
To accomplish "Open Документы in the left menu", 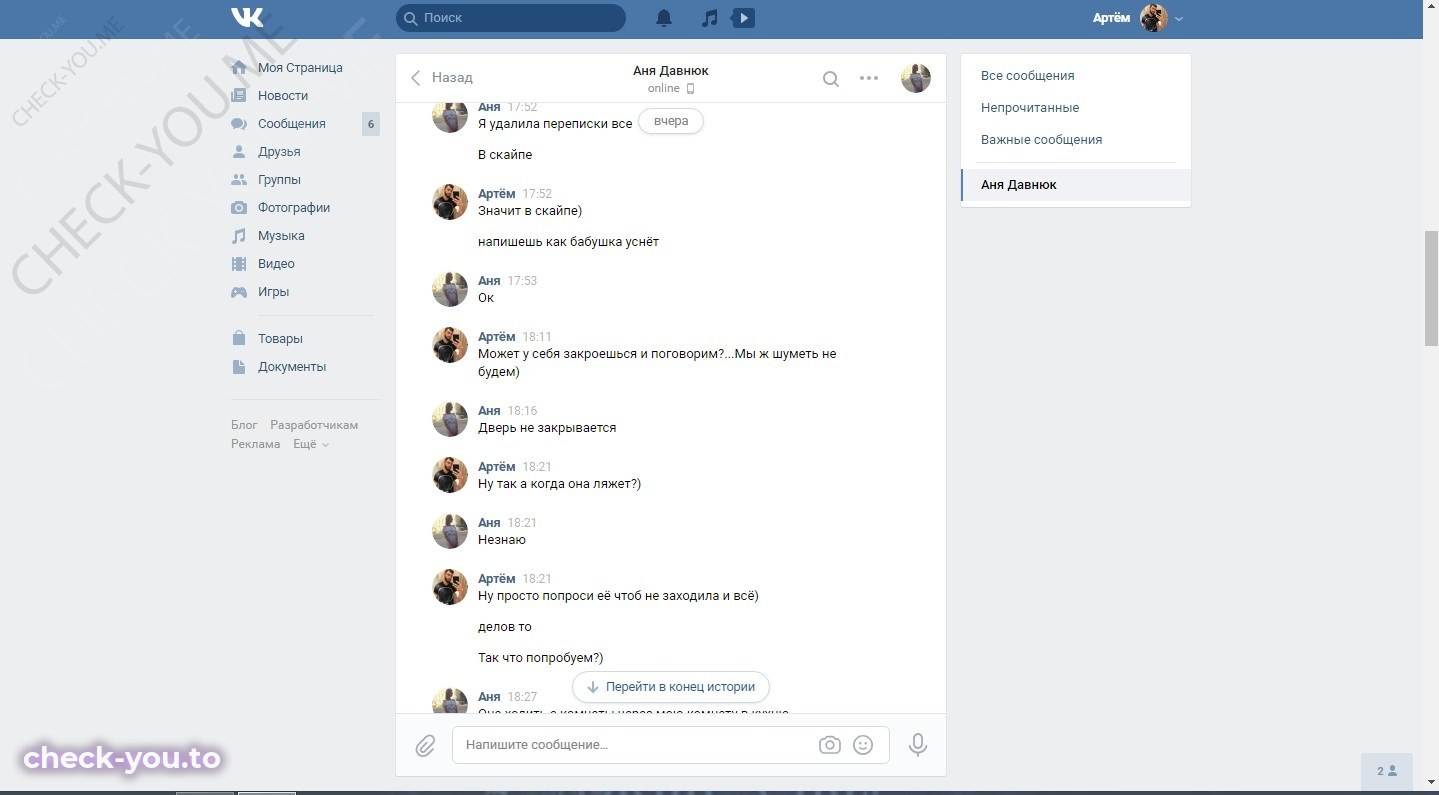I will (292, 367).
